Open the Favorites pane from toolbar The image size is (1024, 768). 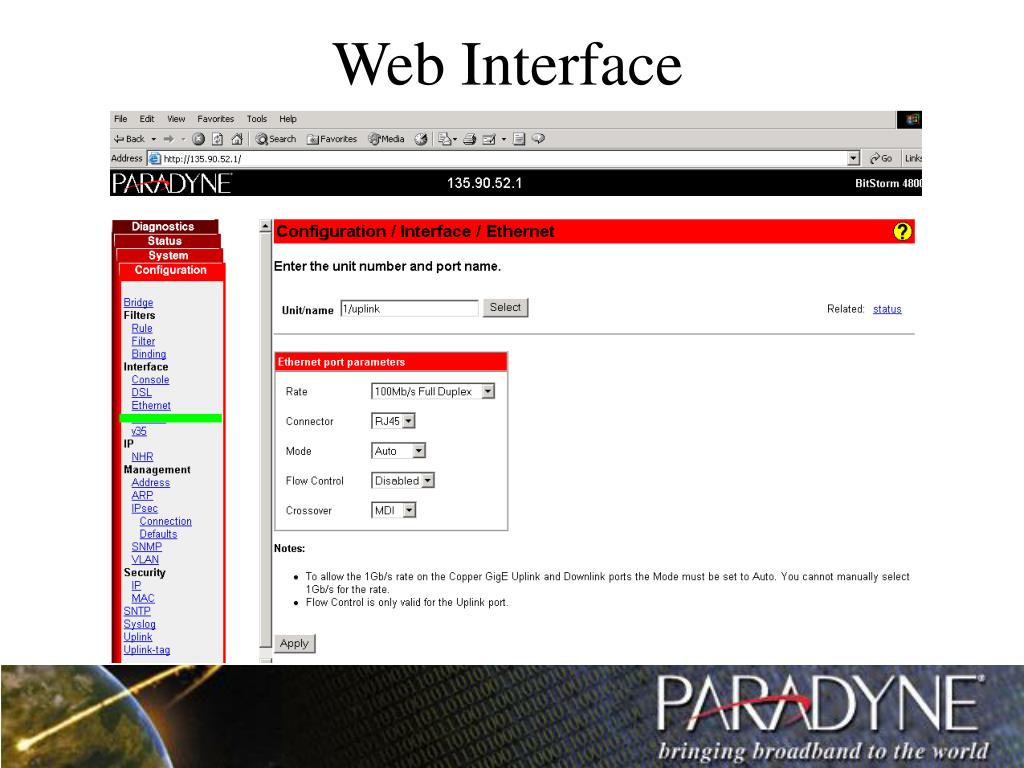pyautogui.click(x=332, y=139)
